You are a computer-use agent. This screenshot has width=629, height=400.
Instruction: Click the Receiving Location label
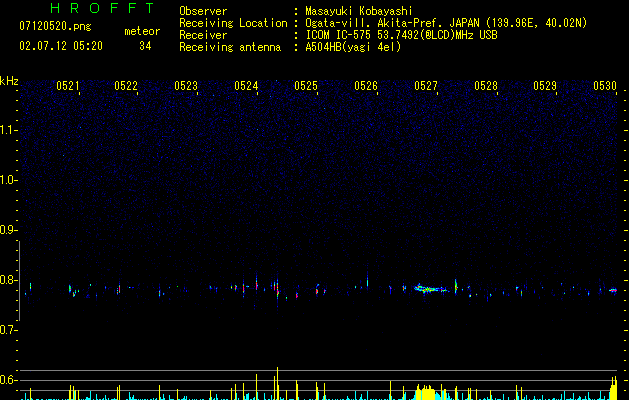[233, 23]
